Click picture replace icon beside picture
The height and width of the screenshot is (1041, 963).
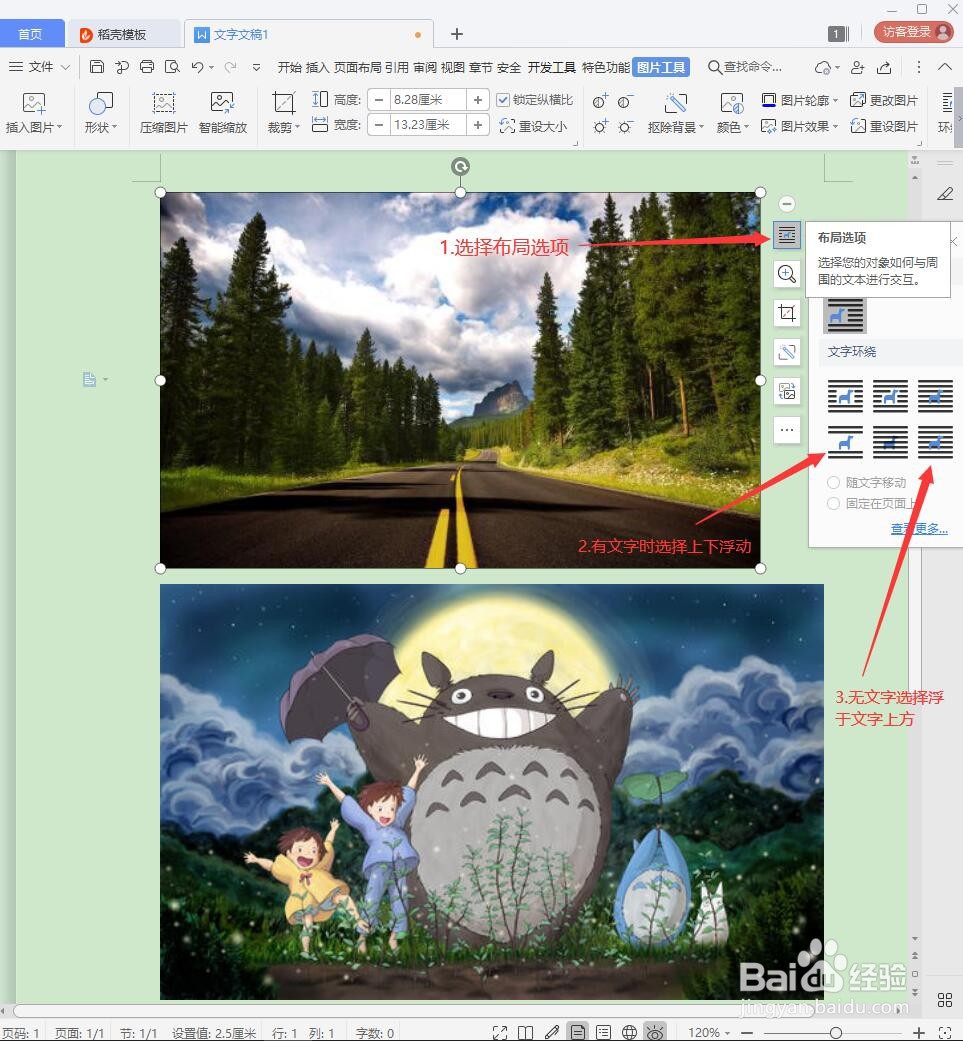786,391
